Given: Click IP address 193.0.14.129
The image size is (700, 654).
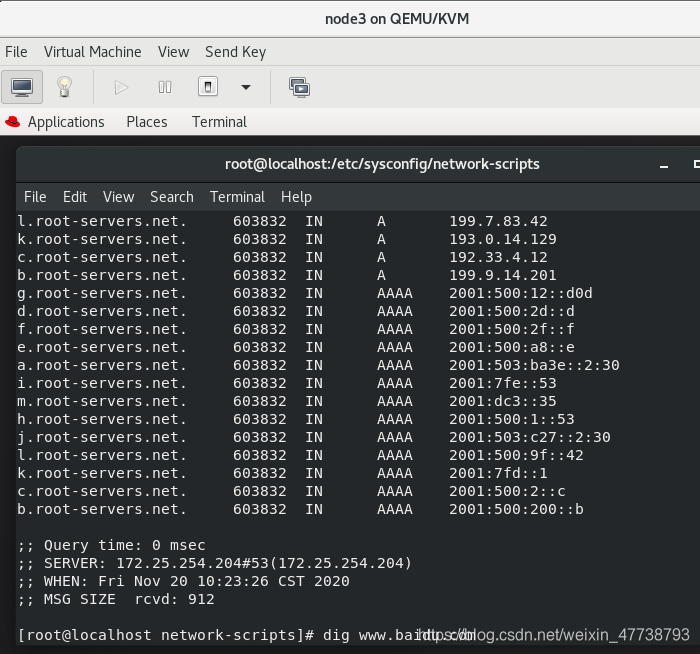Looking at the screenshot, I should 503,239.
